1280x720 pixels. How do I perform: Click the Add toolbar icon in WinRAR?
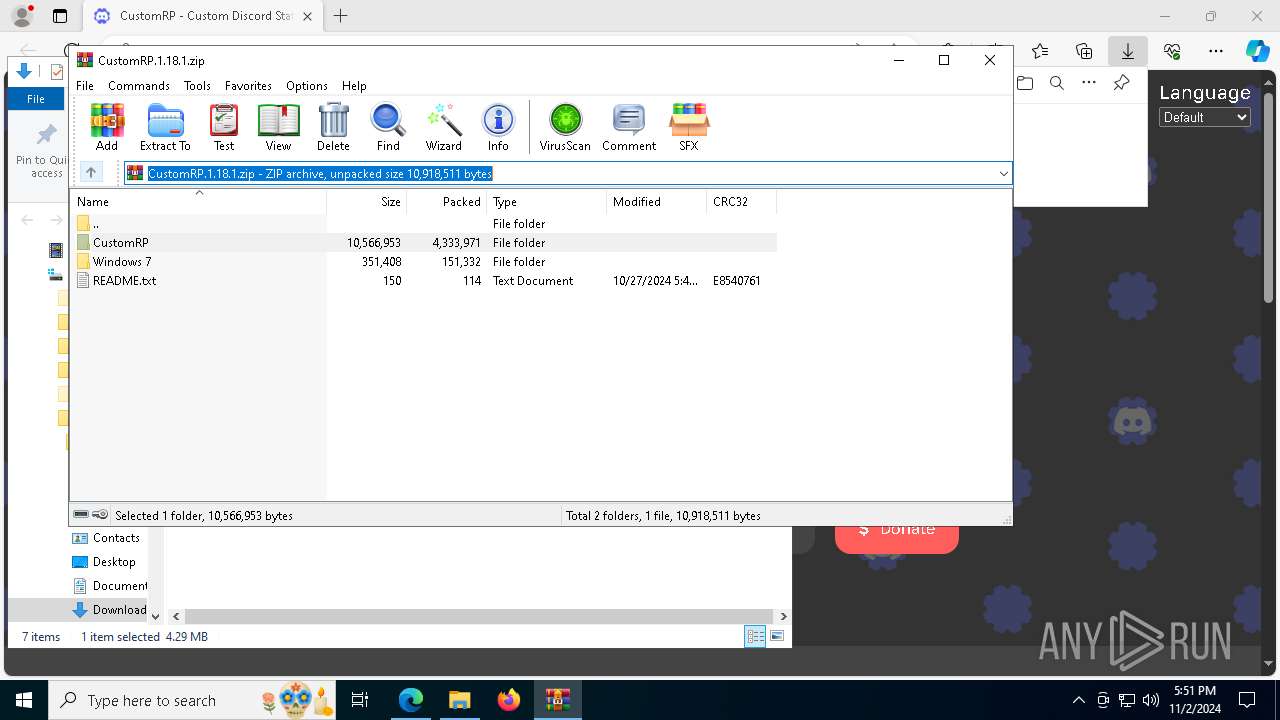(x=107, y=127)
